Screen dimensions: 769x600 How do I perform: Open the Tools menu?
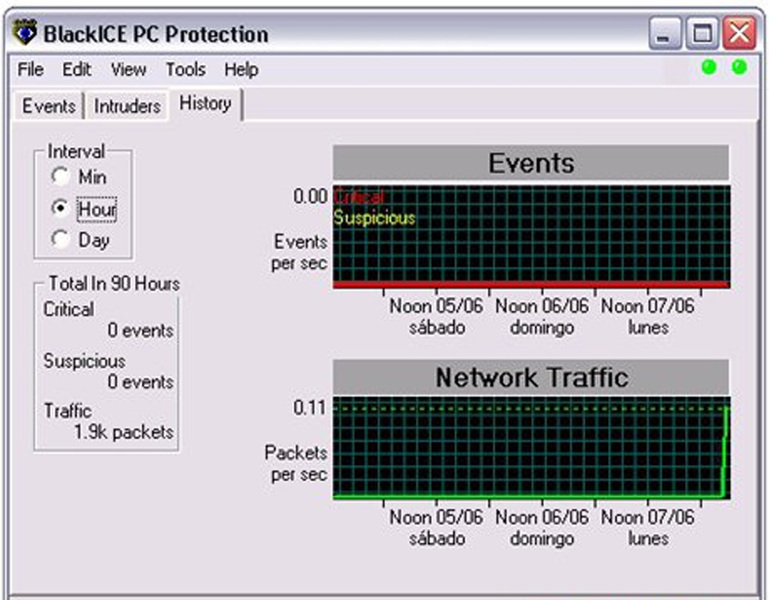[185, 69]
